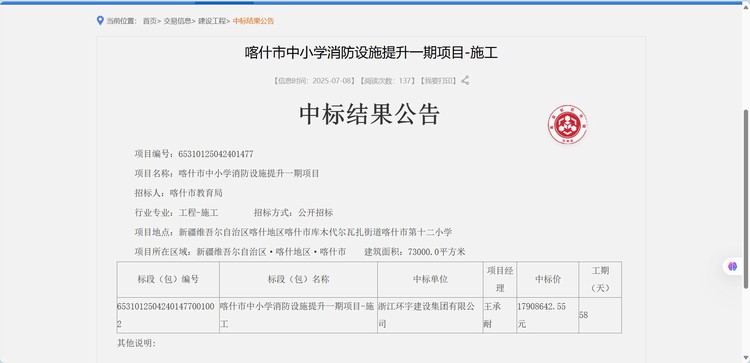Open the 首页 breadcrumb link
The width and height of the screenshot is (750, 363).
tap(149, 21)
